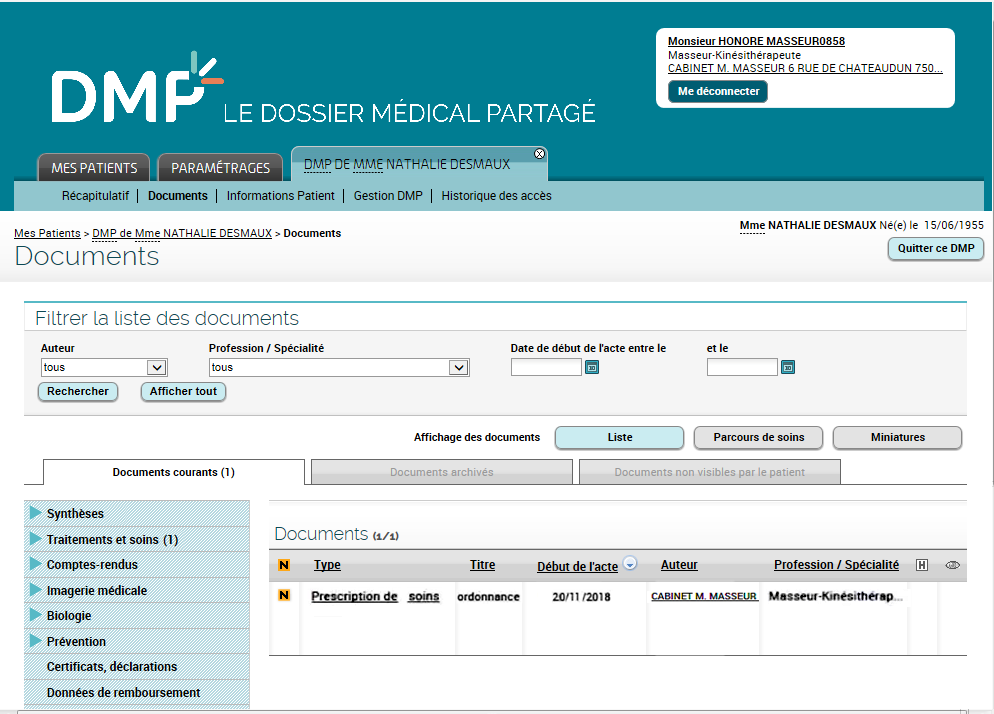
Task: Click the start date input field
Action: point(546,367)
